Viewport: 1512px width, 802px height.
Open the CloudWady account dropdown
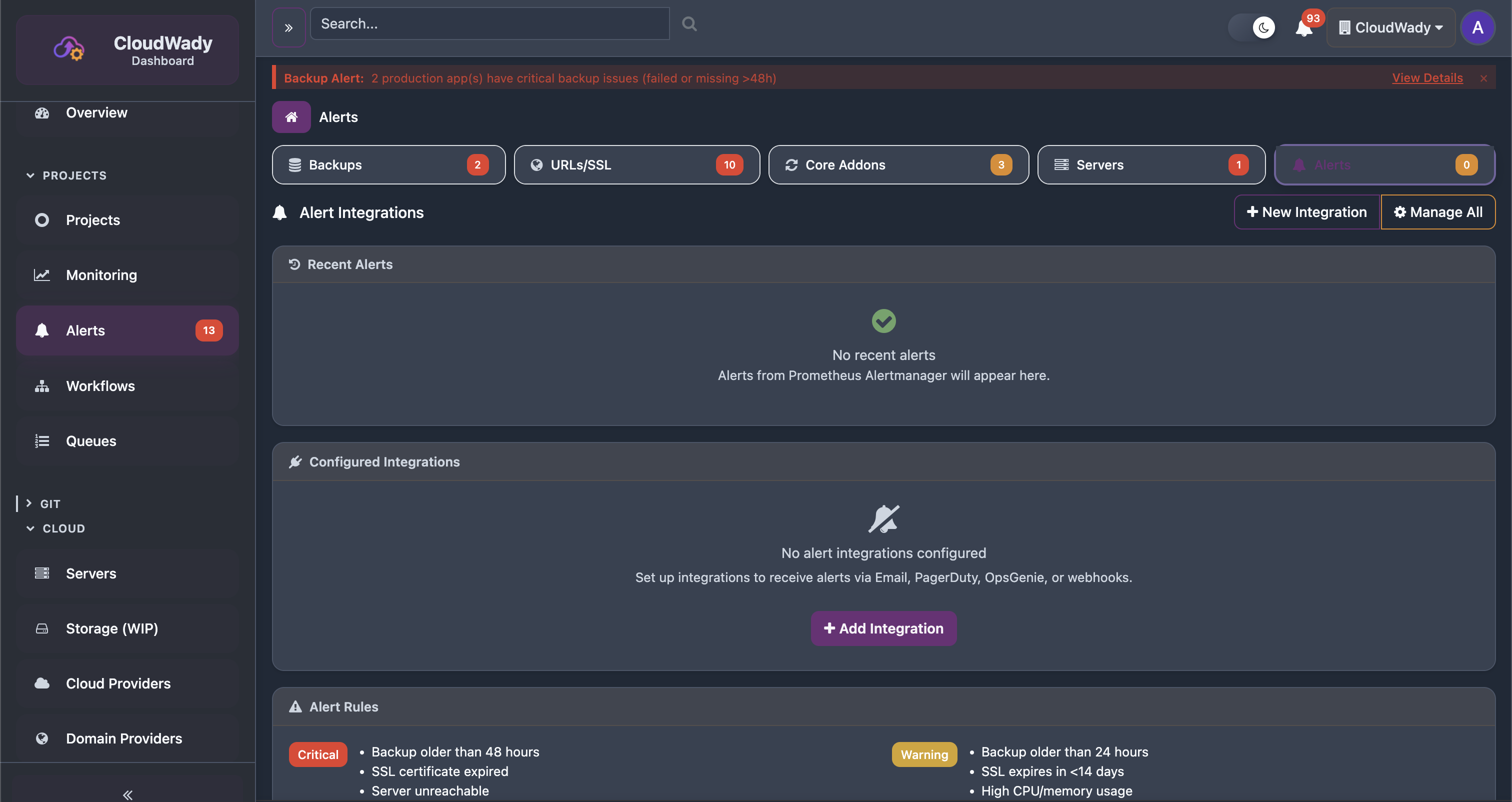1390,27
